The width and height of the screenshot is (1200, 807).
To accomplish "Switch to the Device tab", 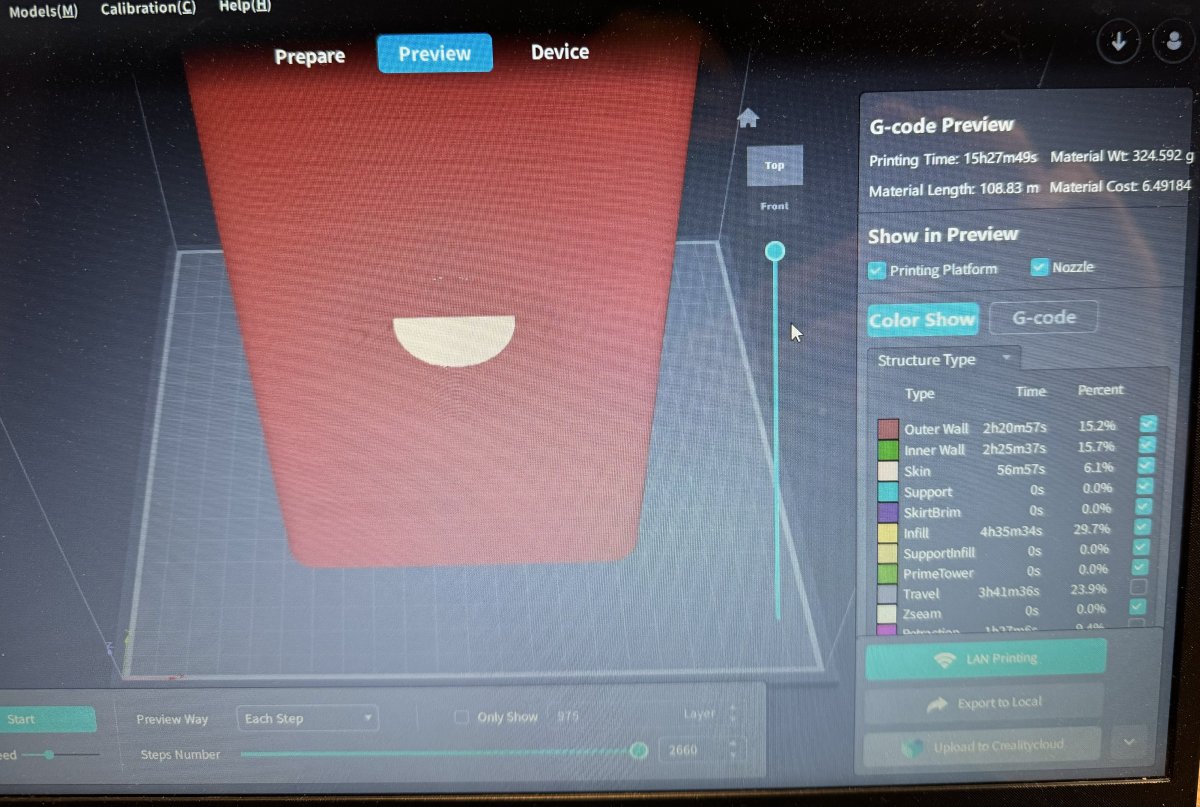I will [560, 52].
